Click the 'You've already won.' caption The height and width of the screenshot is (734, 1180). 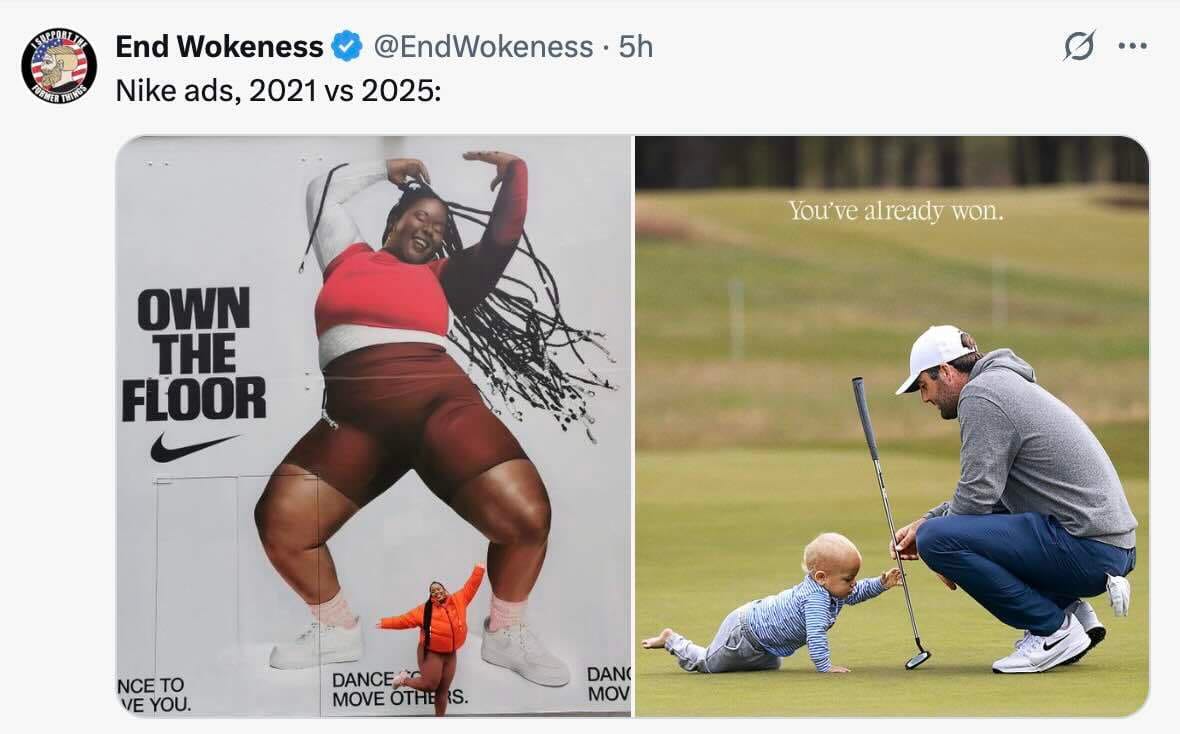[896, 211]
